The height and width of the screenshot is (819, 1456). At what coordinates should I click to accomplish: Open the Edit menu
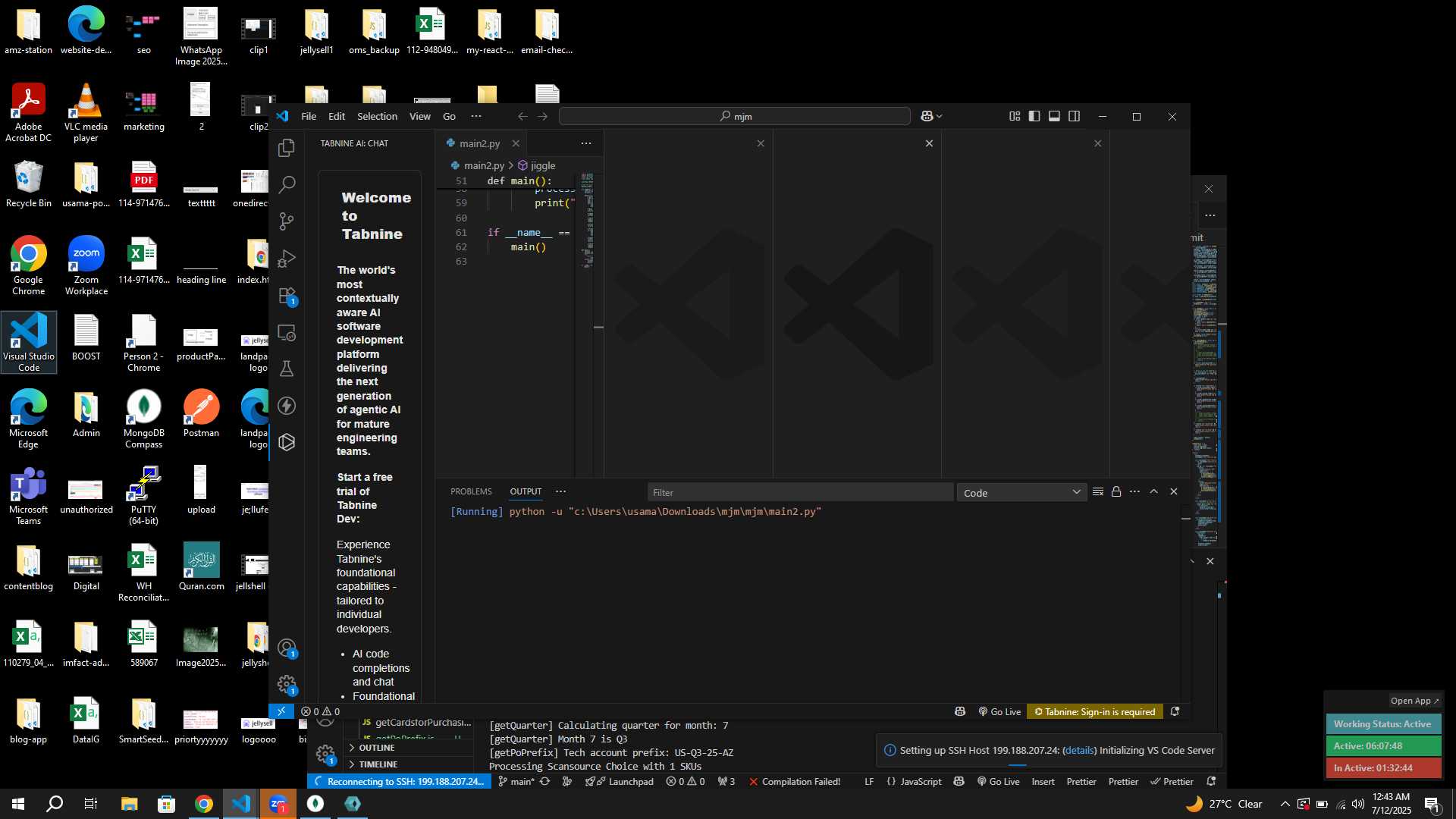coord(337,116)
